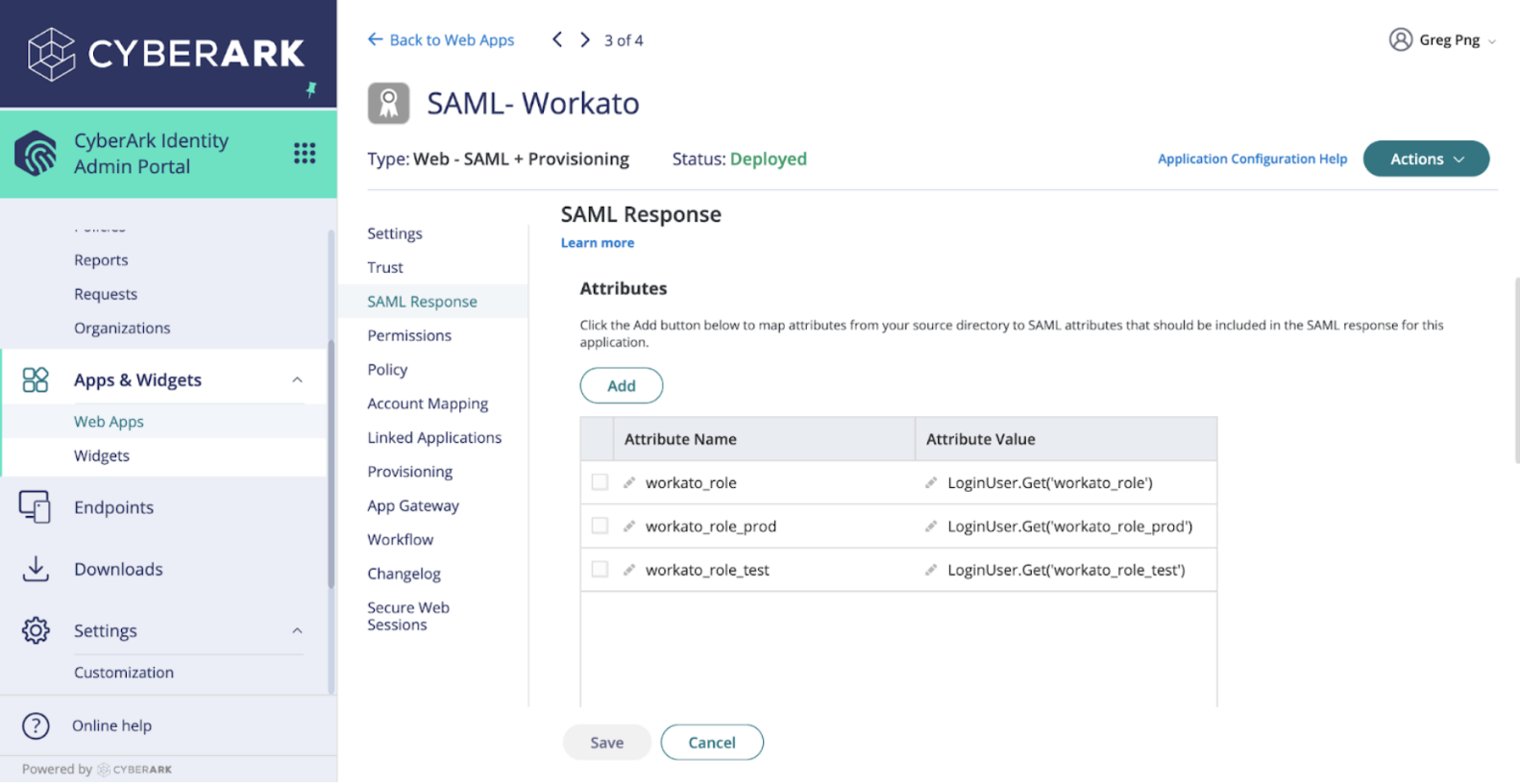The width and height of the screenshot is (1520, 784).
Task: Click the CyberArk logo icon
Action: click(x=51, y=54)
